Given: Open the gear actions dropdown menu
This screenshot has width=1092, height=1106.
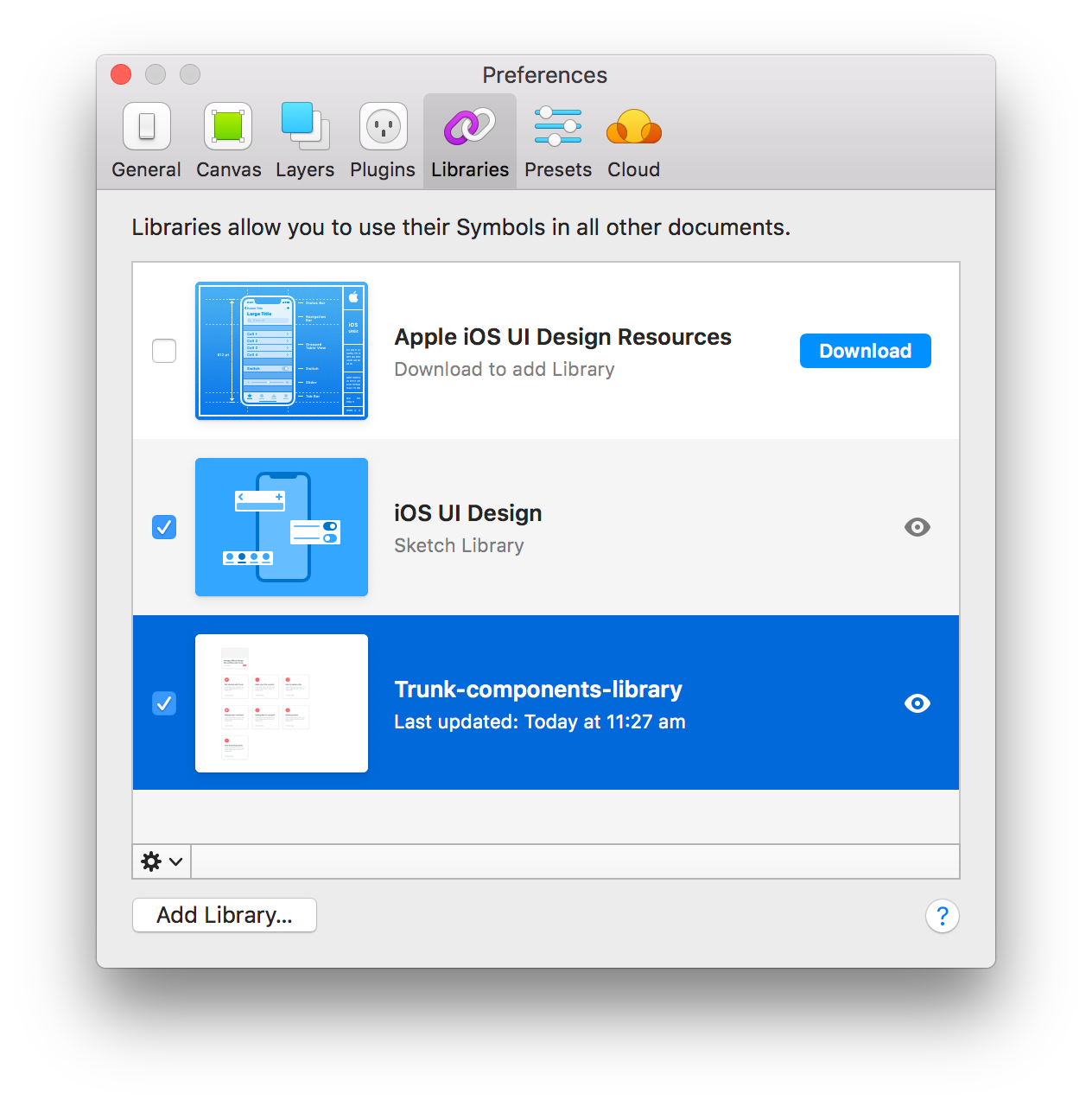Looking at the screenshot, I should tap(162, 861).
